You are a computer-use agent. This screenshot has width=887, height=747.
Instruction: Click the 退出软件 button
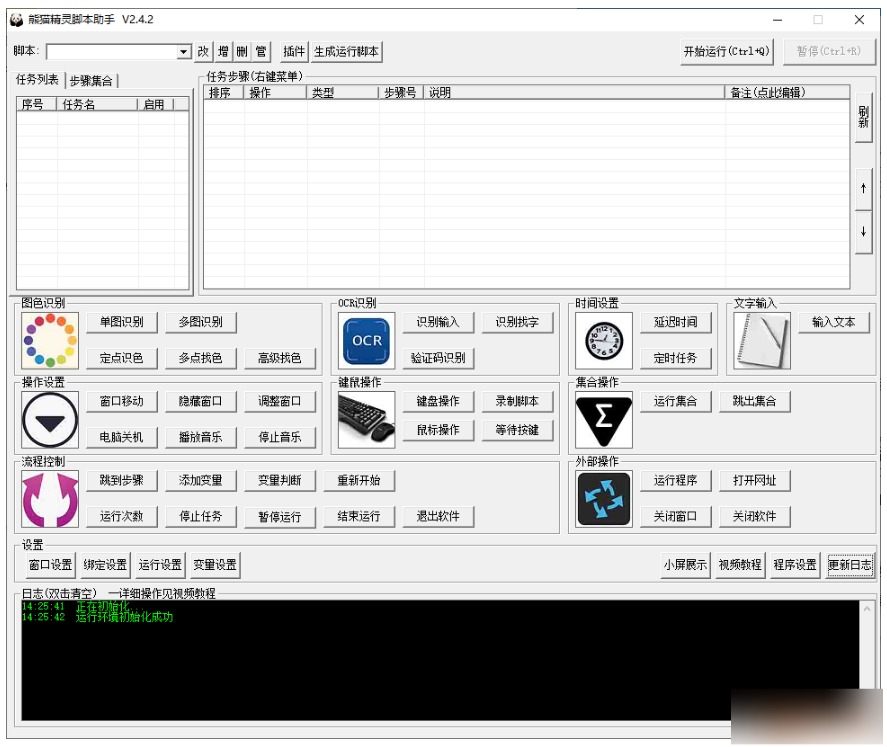coord(438,516)
